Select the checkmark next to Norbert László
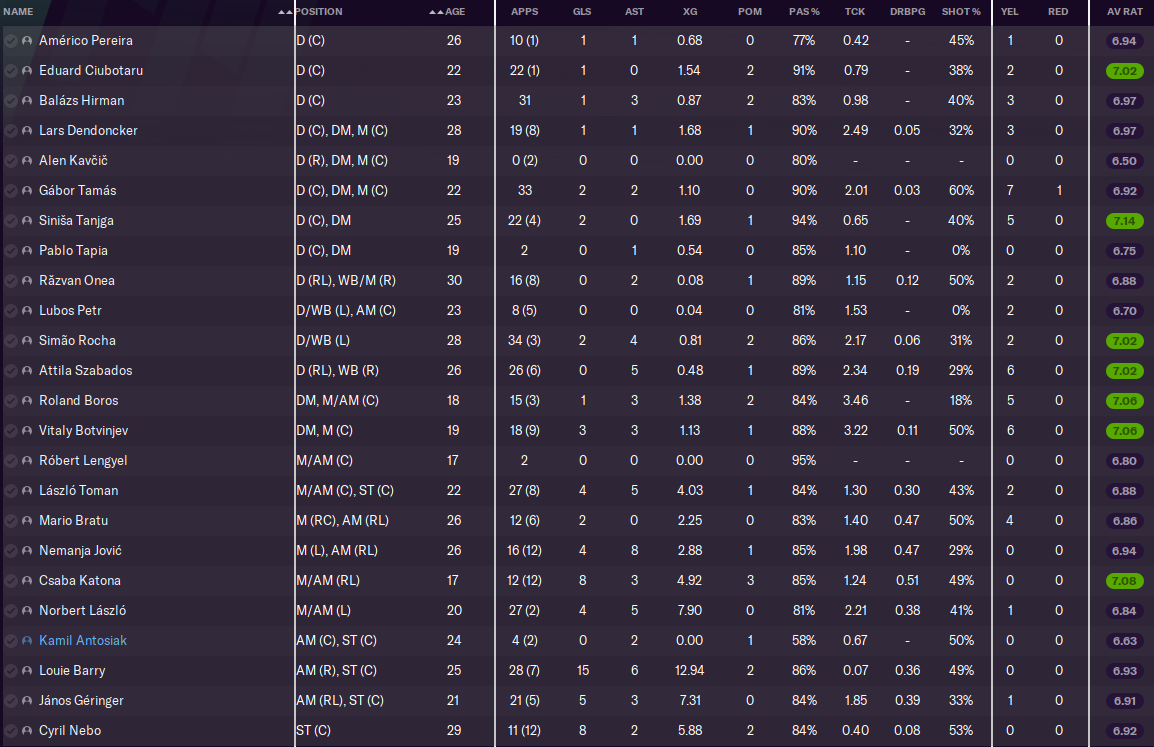The height and width of the screenshot is (747, 1154). coord(10,611)
